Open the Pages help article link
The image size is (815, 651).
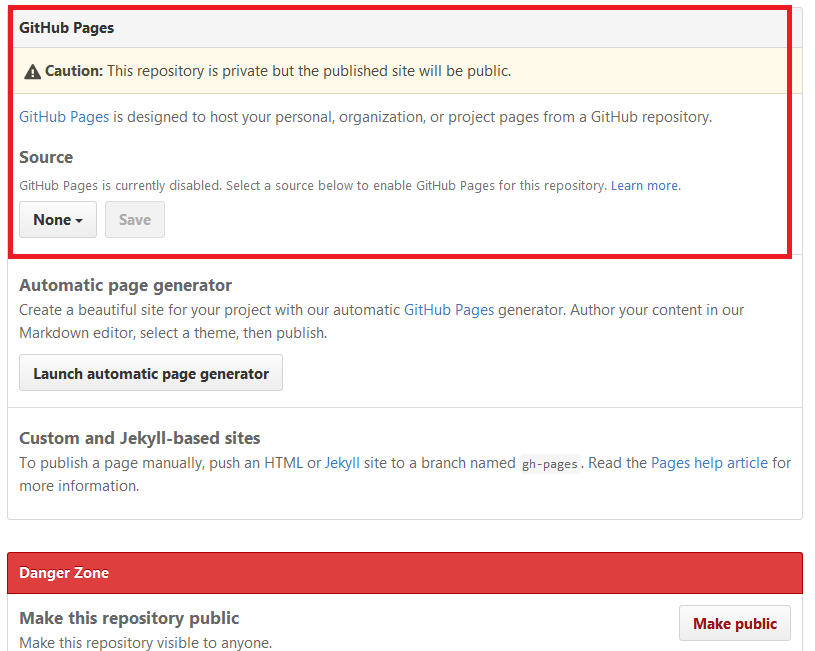709,463
